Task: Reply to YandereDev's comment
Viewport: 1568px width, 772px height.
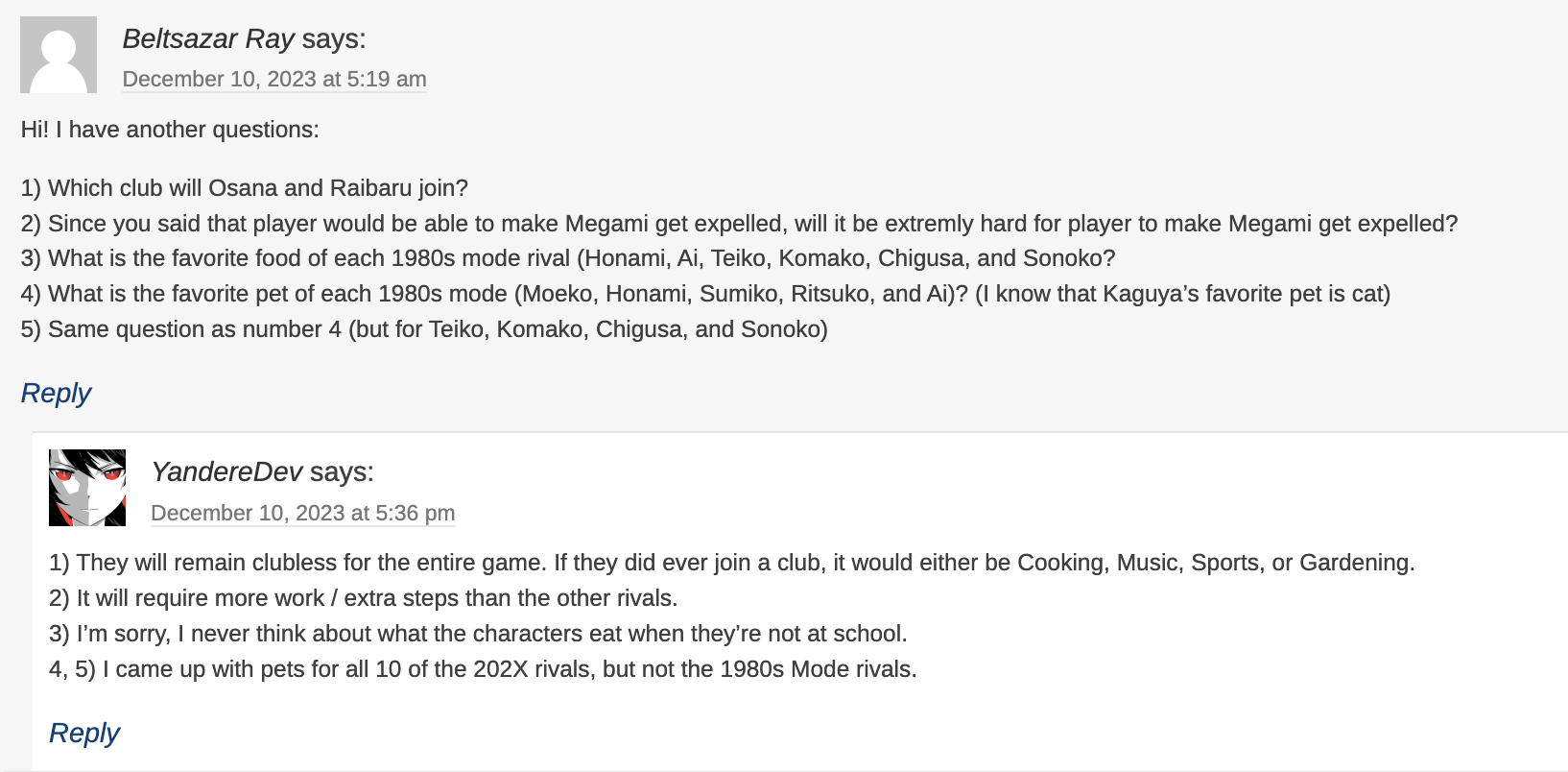Action: pos(84,734)
